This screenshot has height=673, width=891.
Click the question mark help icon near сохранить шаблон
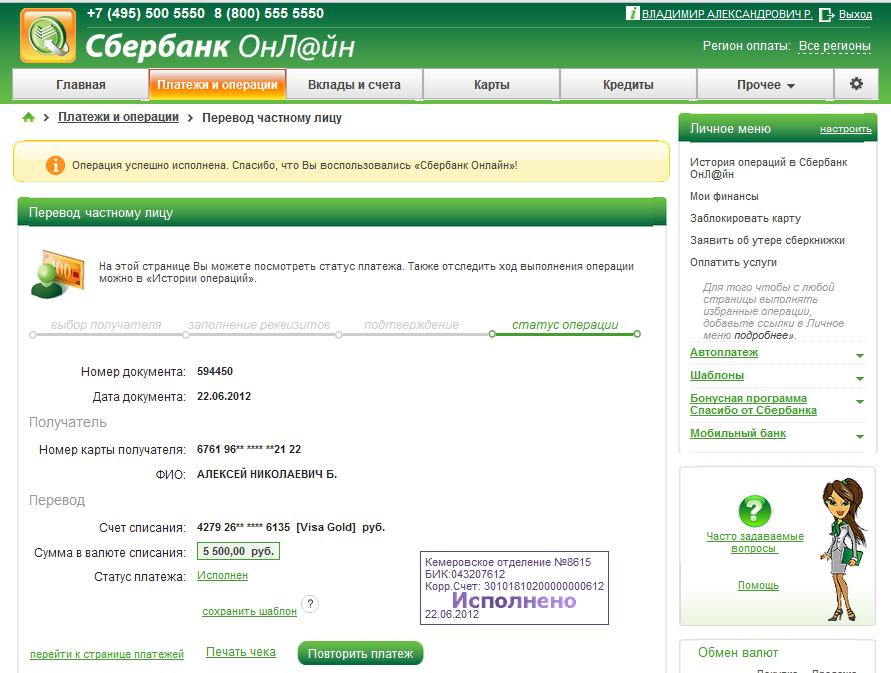tap(310, 604)
